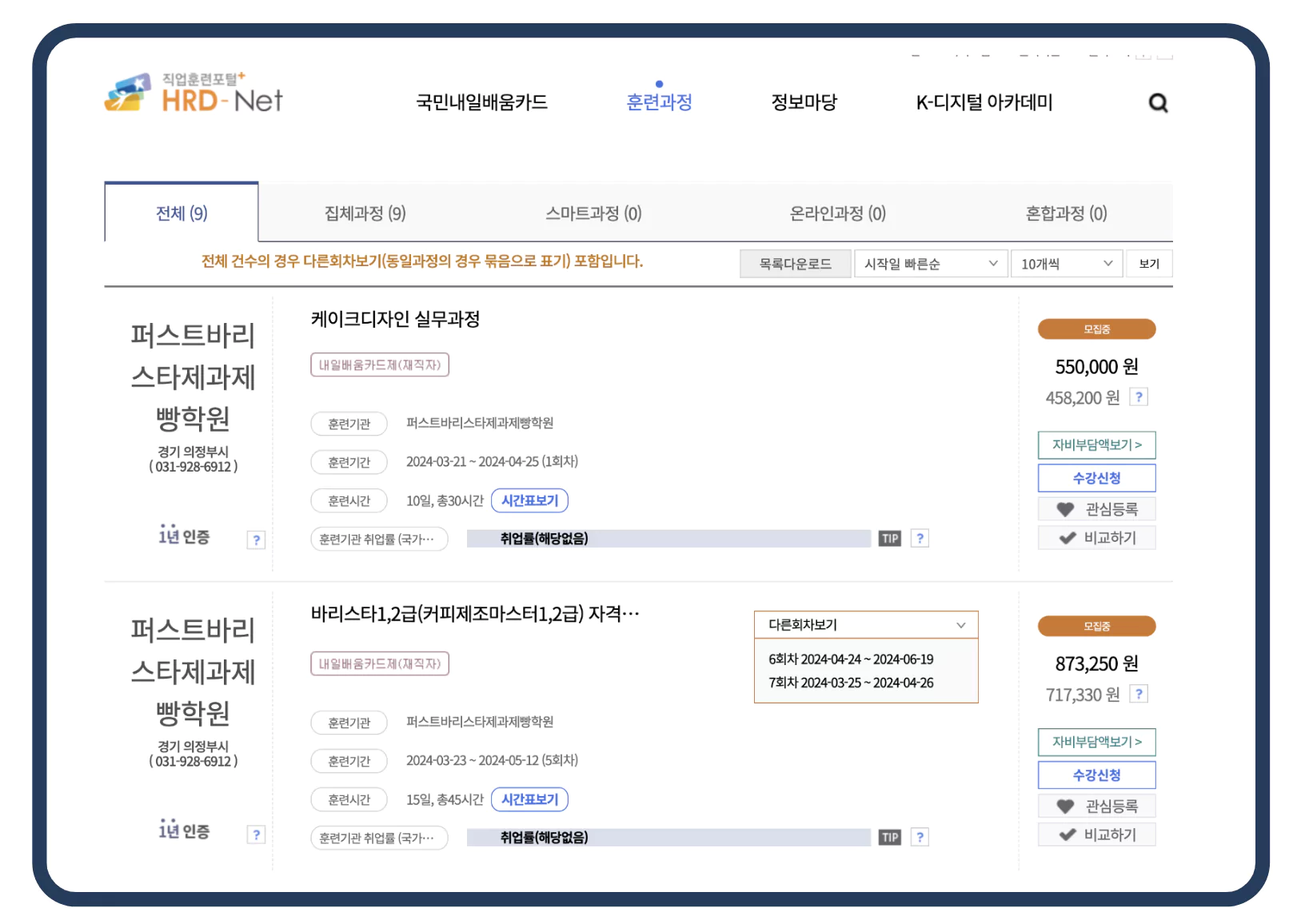Click help icon next to 717,330 원
The height and width of the screenshot is (924, 1297).
pyautogui.click(x=1139, y=694)
